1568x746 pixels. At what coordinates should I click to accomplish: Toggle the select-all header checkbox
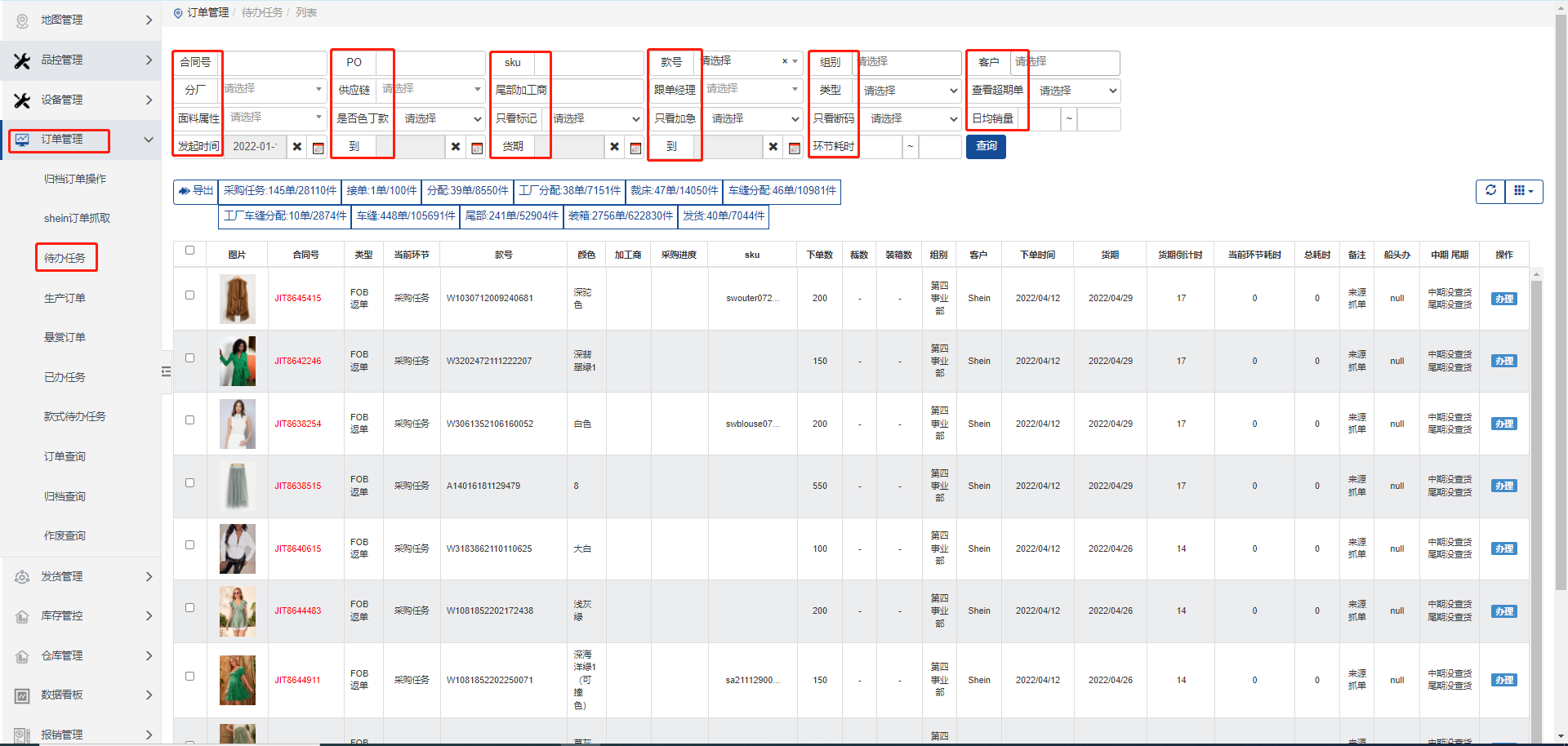coord(189,251)
